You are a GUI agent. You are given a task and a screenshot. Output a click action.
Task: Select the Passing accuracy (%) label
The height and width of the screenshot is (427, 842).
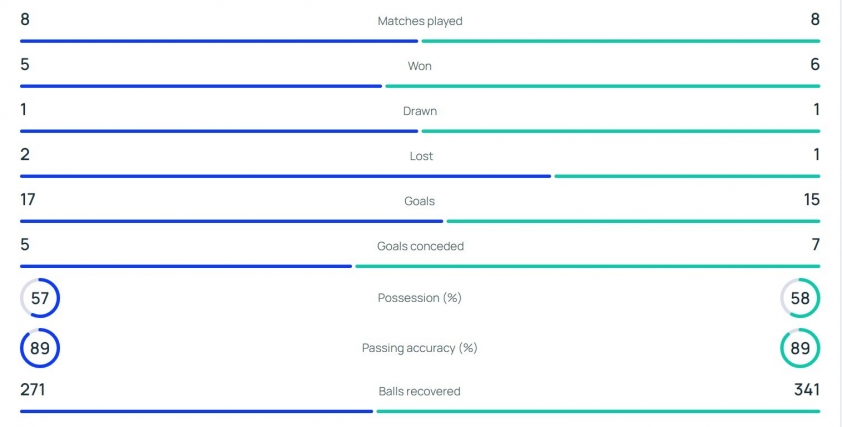(420, 348)
